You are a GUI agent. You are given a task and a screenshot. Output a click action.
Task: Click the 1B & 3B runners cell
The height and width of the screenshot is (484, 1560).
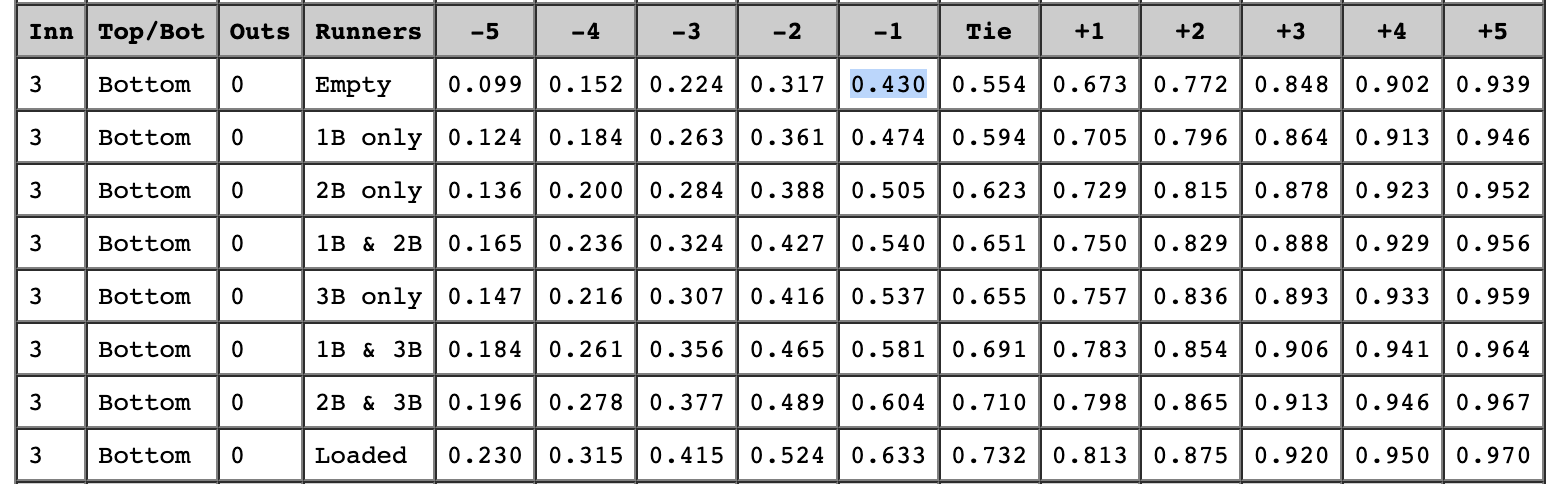[x=368, y=350]
